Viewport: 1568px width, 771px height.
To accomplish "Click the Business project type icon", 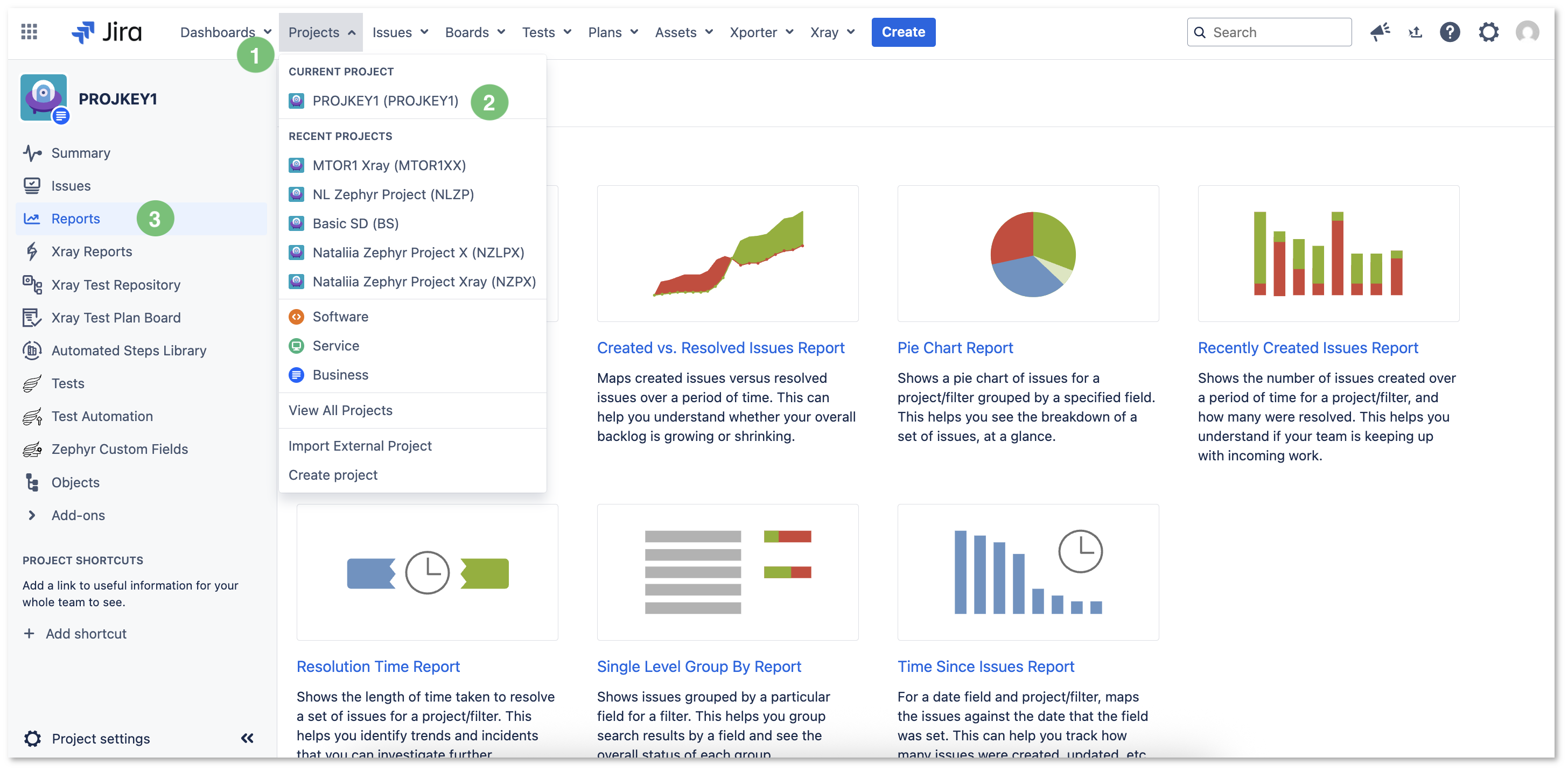I will 297,375.
